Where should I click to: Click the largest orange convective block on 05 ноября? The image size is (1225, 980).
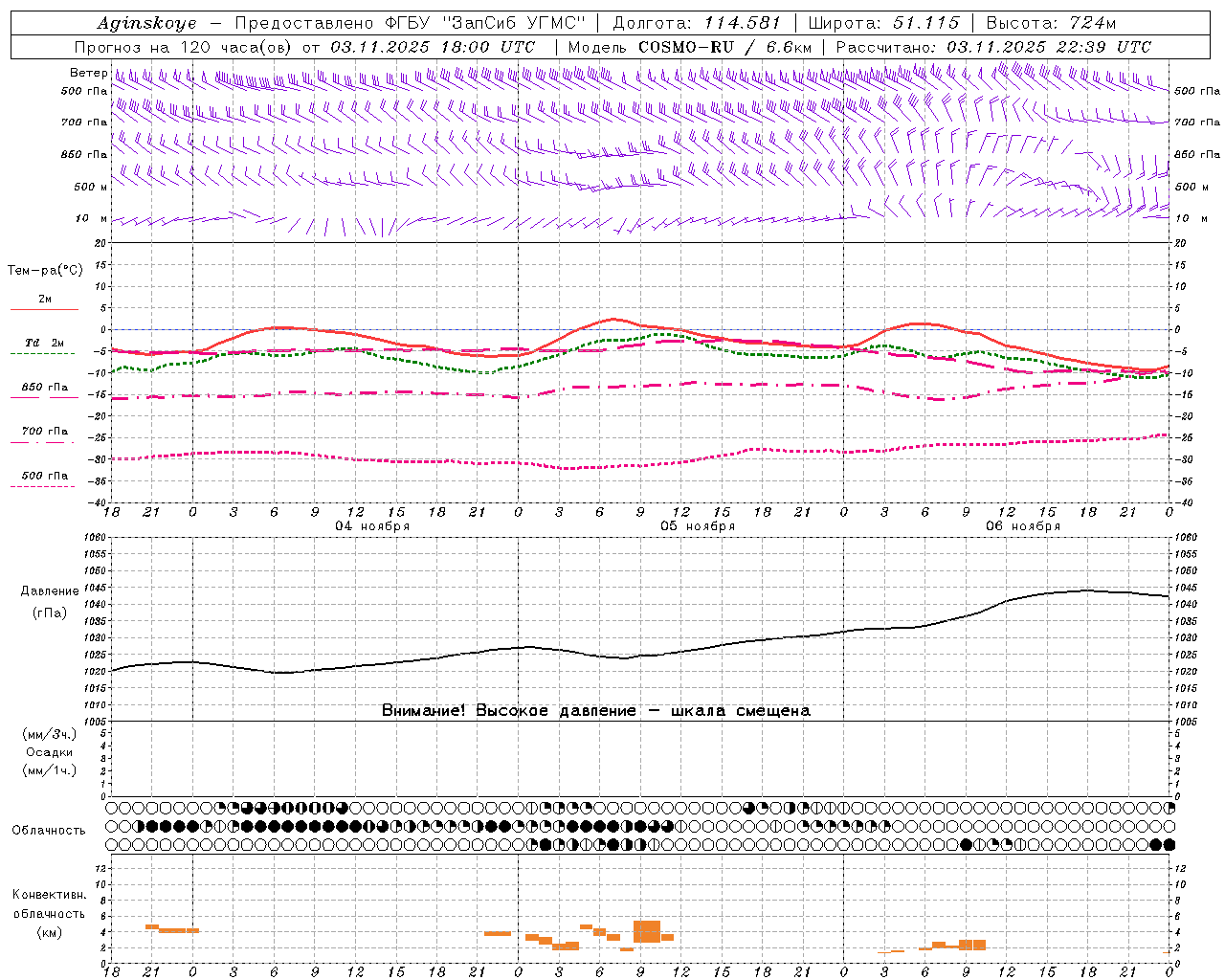coord(647,931)
